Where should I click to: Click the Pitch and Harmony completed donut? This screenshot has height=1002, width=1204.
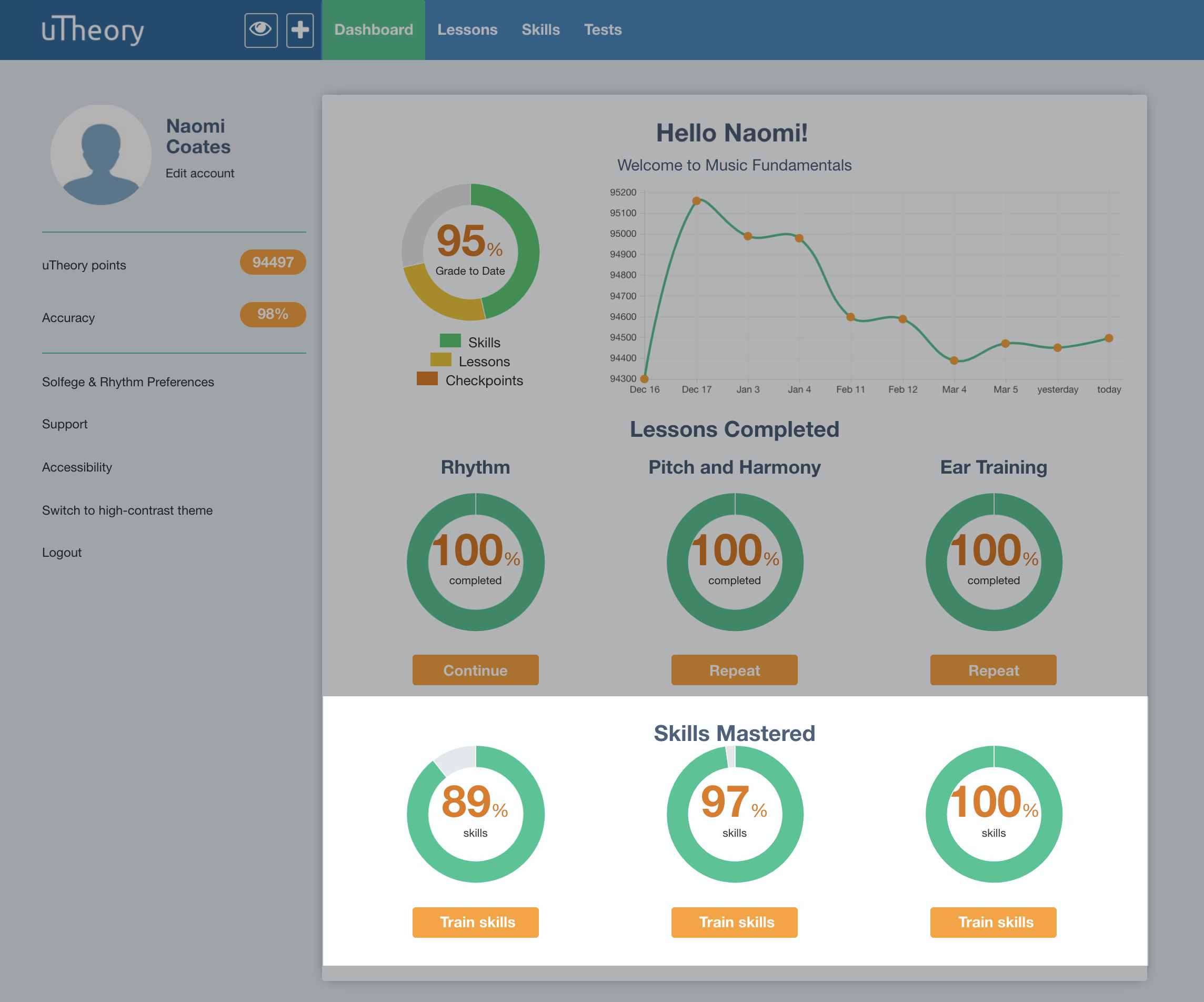[735, 562]
